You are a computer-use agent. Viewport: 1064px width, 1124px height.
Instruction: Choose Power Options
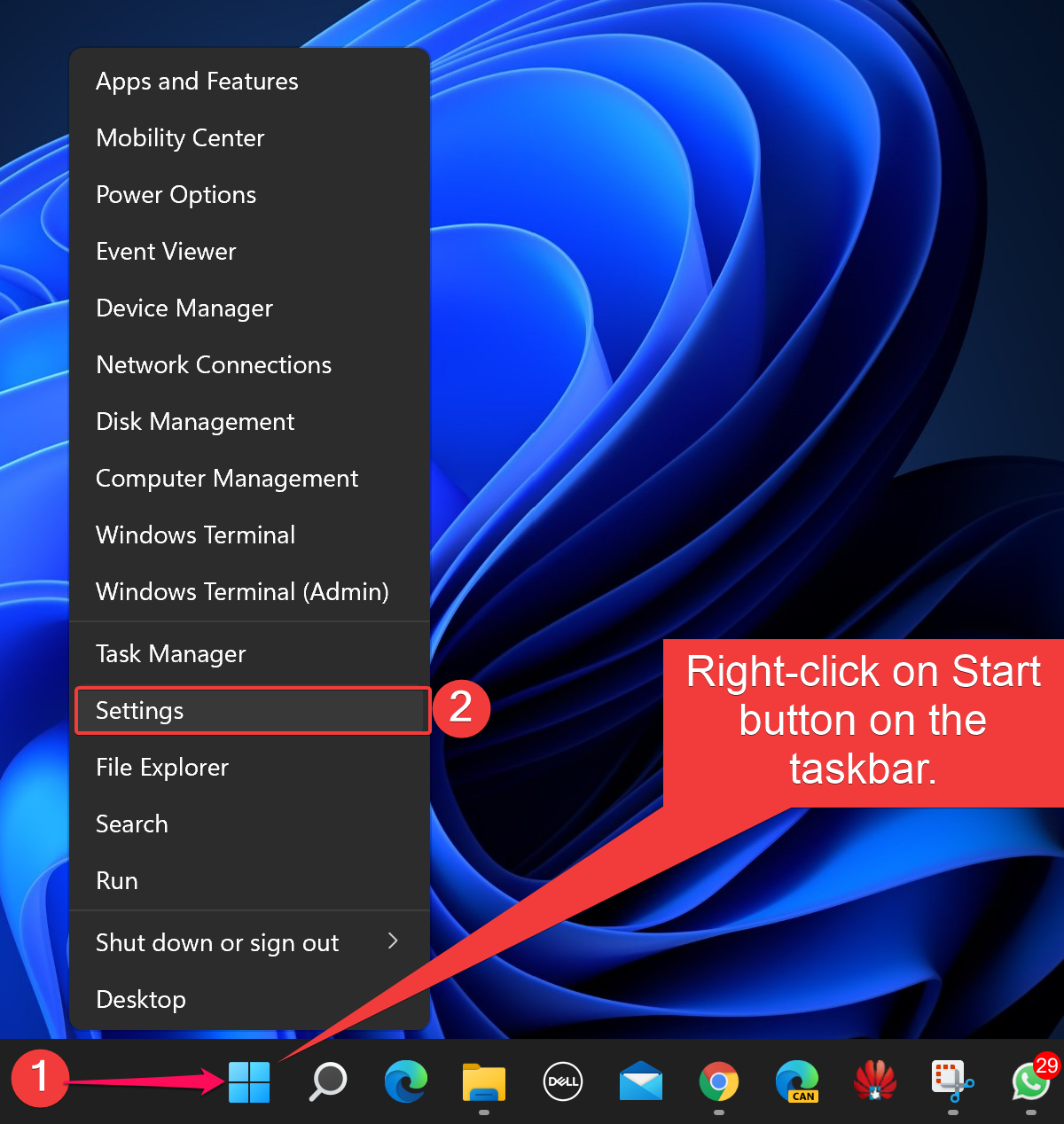click(249, 195)
